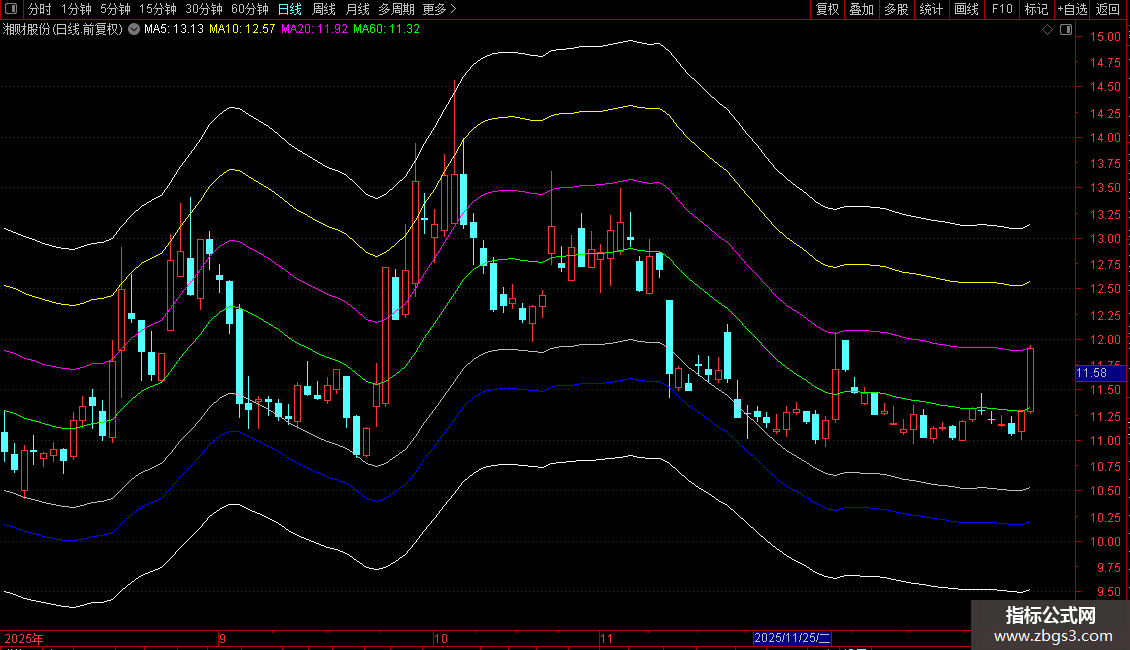This screenshot has width=1130, height=650.
Task: Switch to 月线 monthly chart
Action: click(x=357, y=9)
